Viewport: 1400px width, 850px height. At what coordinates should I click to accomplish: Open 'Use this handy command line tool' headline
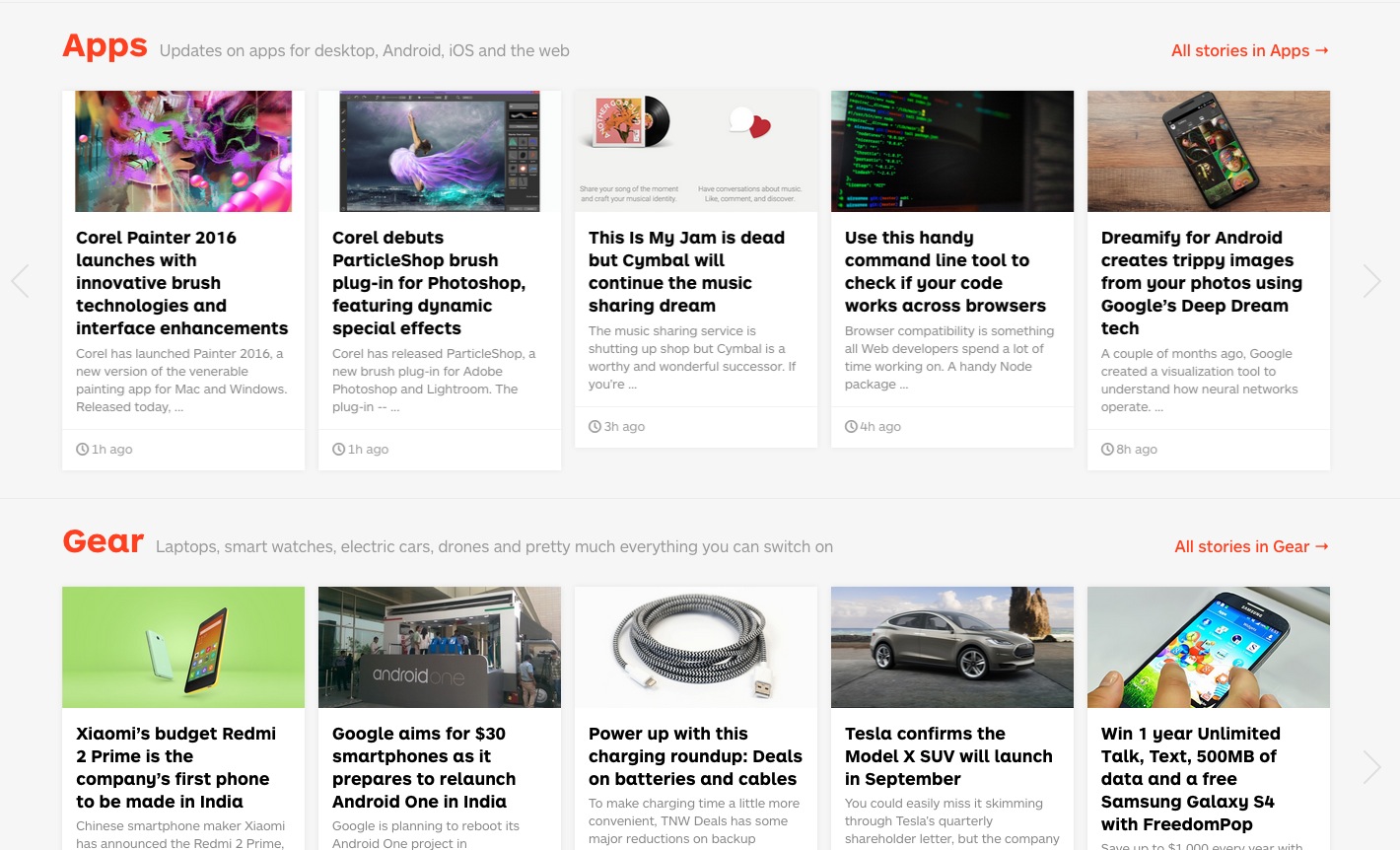point(945,272)
